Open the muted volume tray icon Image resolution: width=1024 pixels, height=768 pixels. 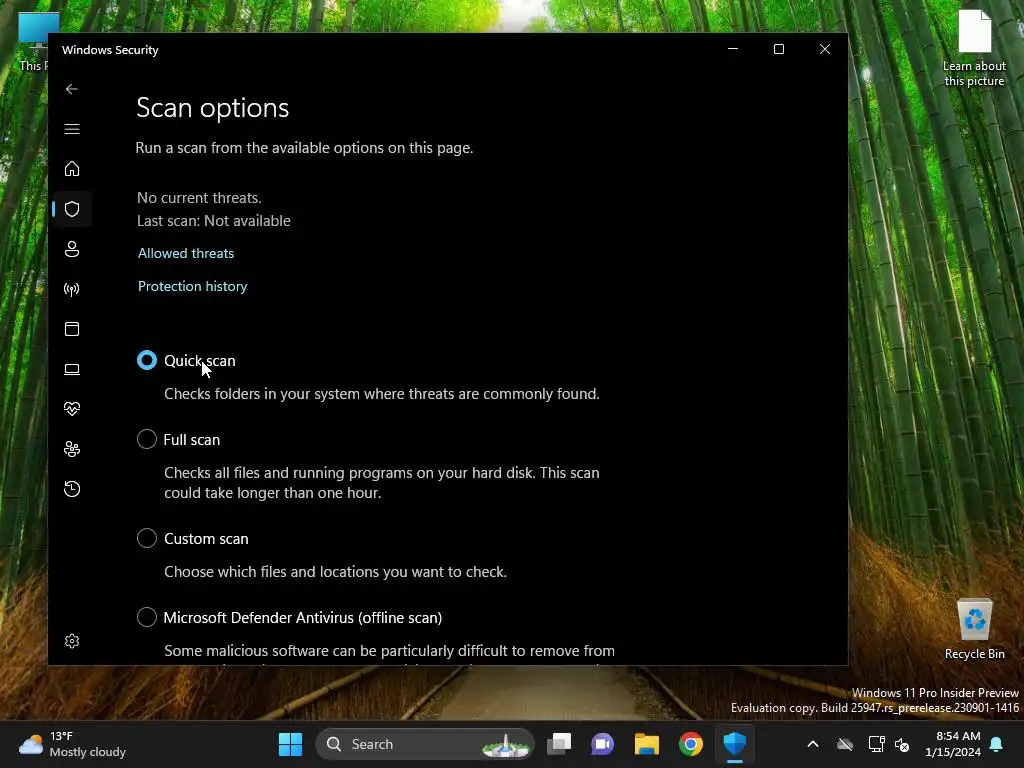pos(902,744)
